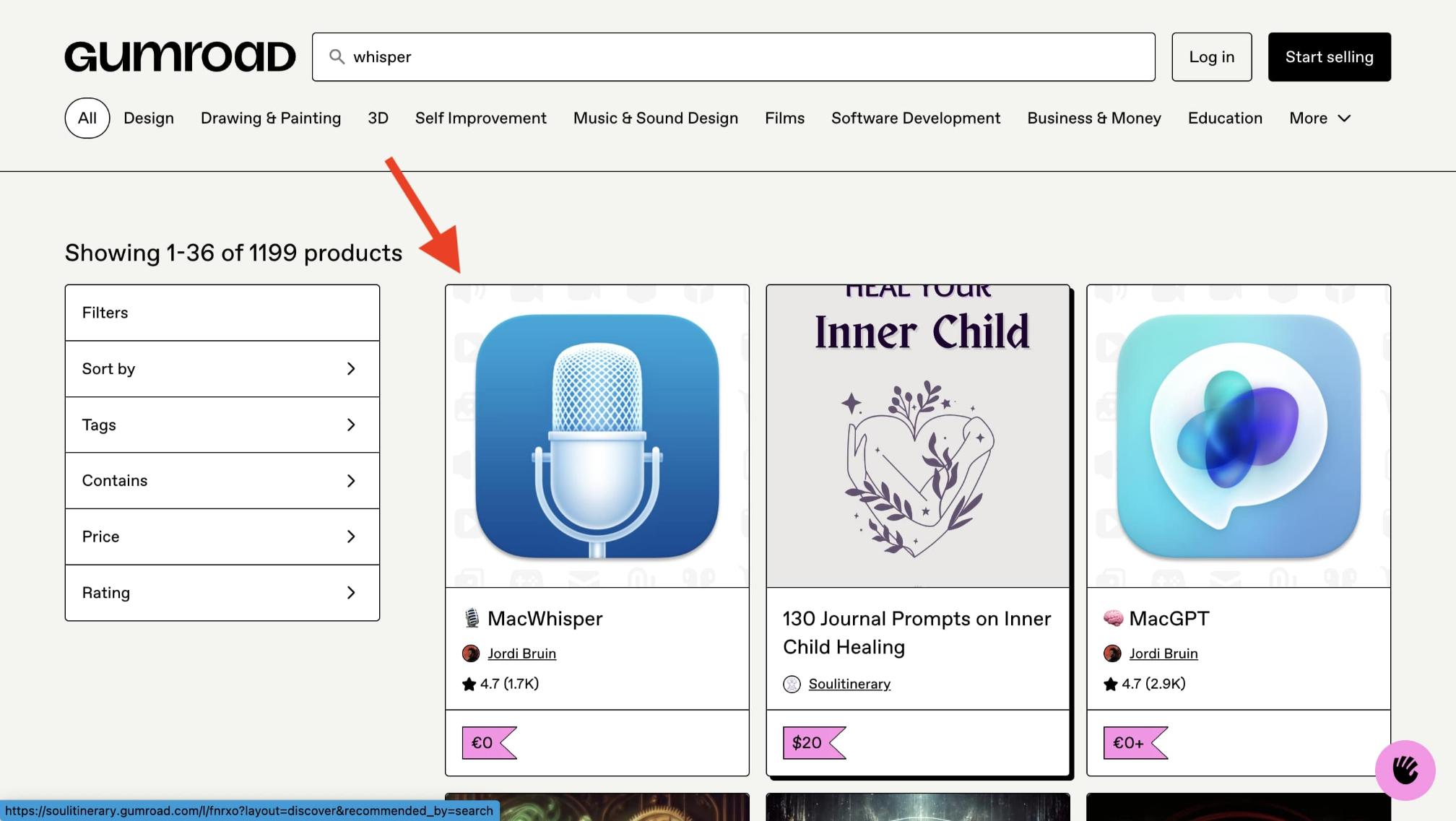1456x821 pixels.
Task: Open the MacWhisper microphone thumbnail
Action: pyautogui.click(x=597, y=436)
